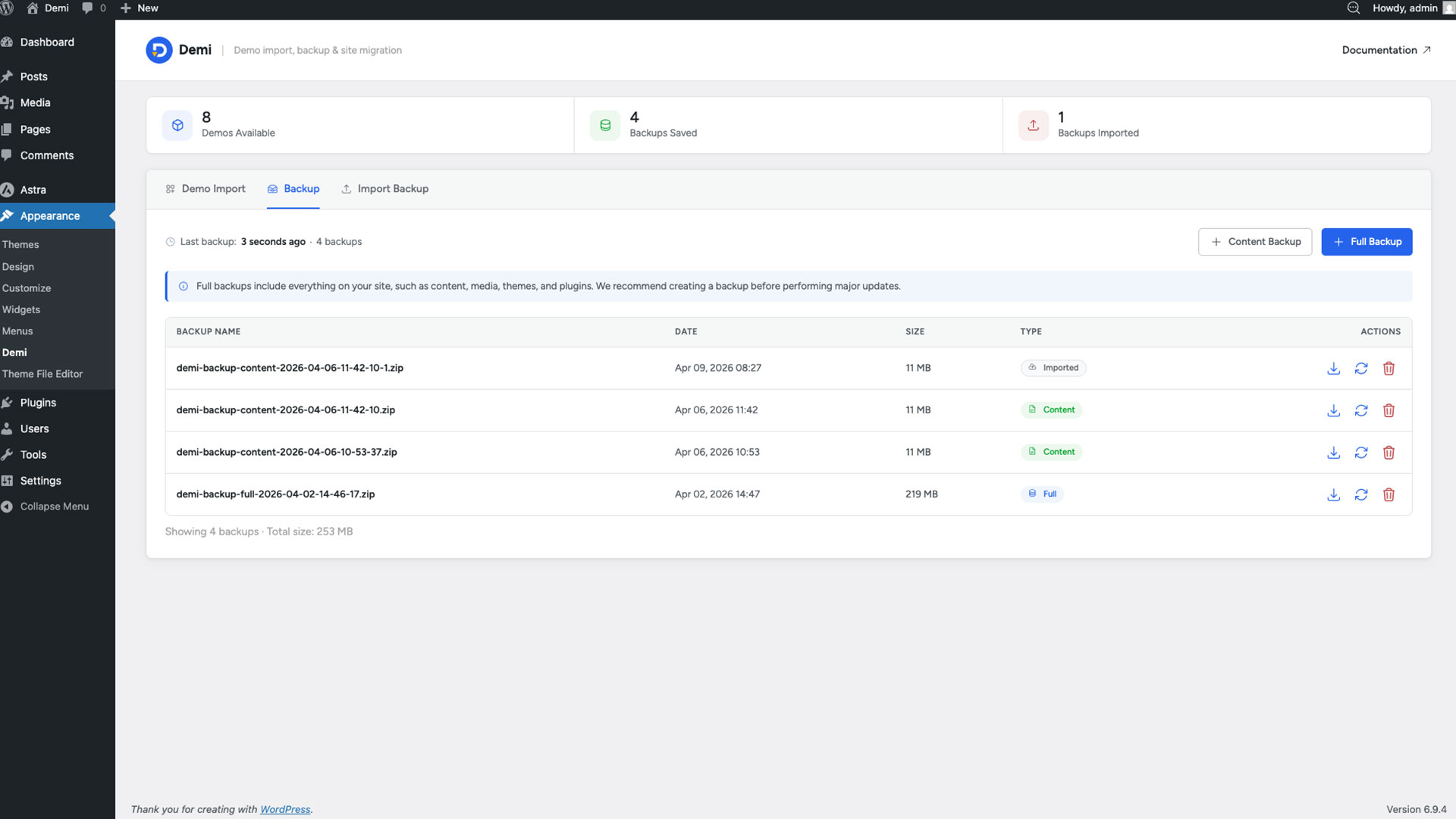Switch to the Demo Import tab
Screen dimensions: 1456x819
tap(212, 189)
